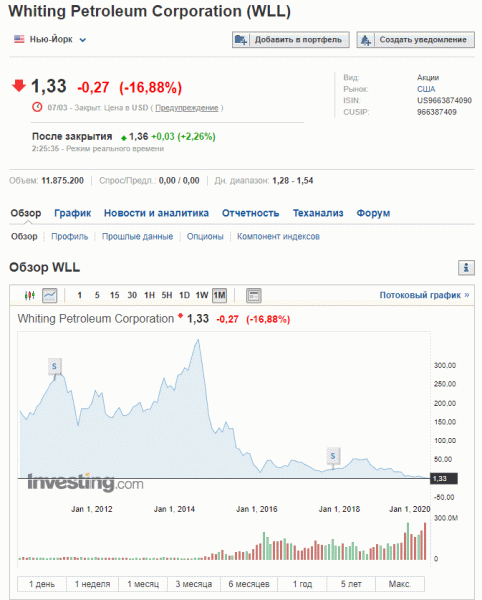Set chart interval to 5H
This screenshot has height=600, width=482.
(x=167, y=295)
